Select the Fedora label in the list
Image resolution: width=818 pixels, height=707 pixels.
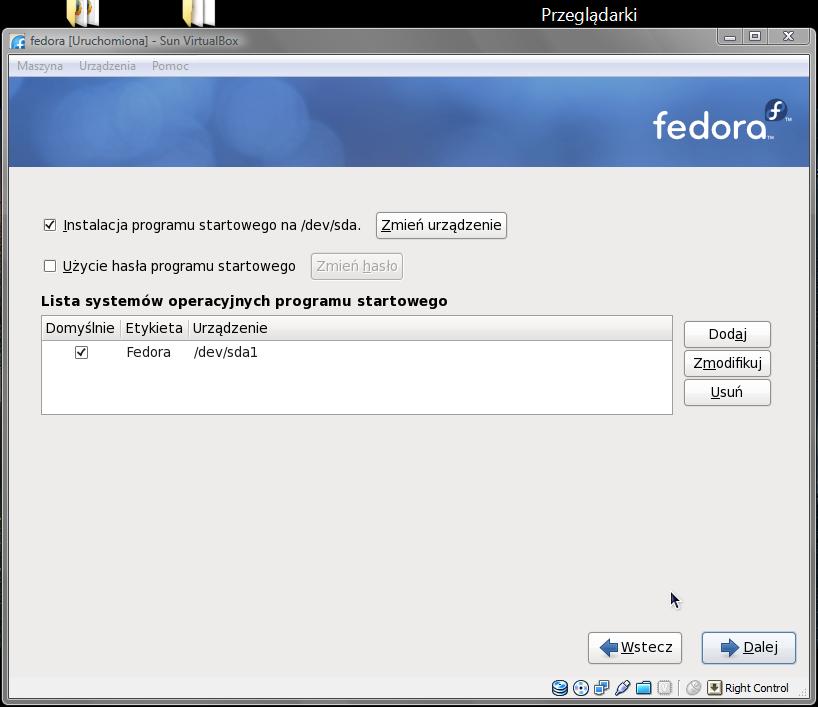(x=149, y=353)
